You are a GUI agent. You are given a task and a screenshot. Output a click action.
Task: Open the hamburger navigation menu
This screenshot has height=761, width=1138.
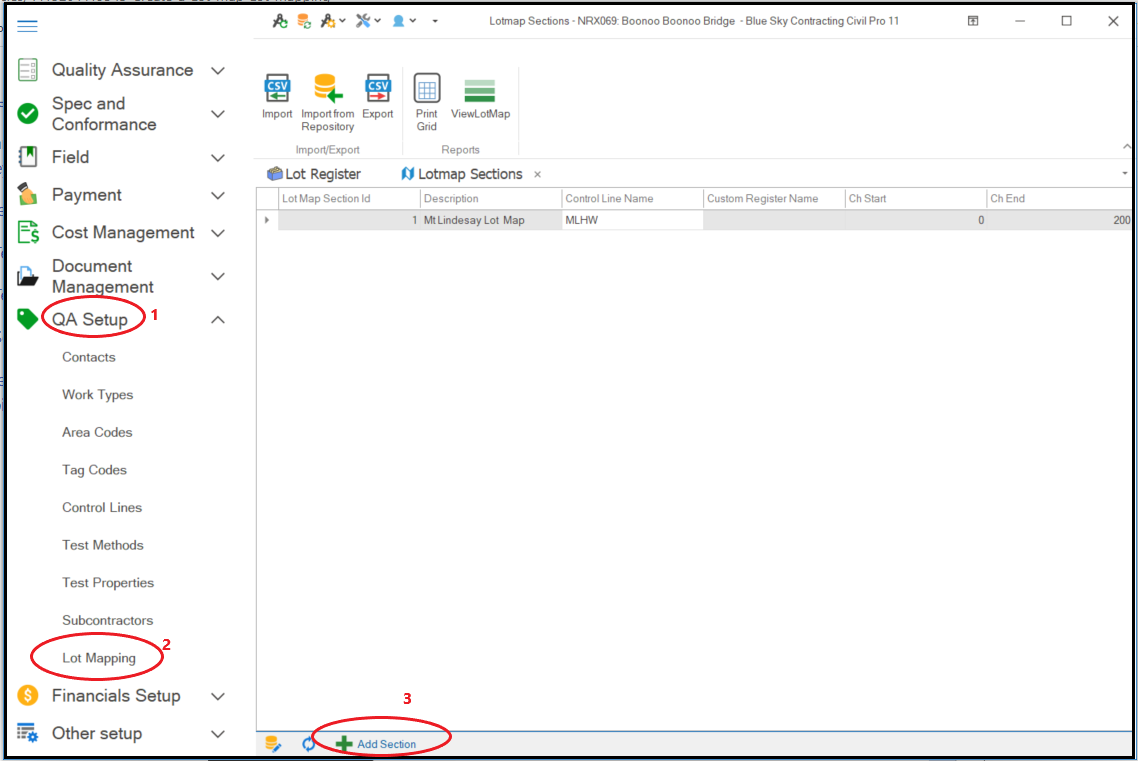click(27, 26)
